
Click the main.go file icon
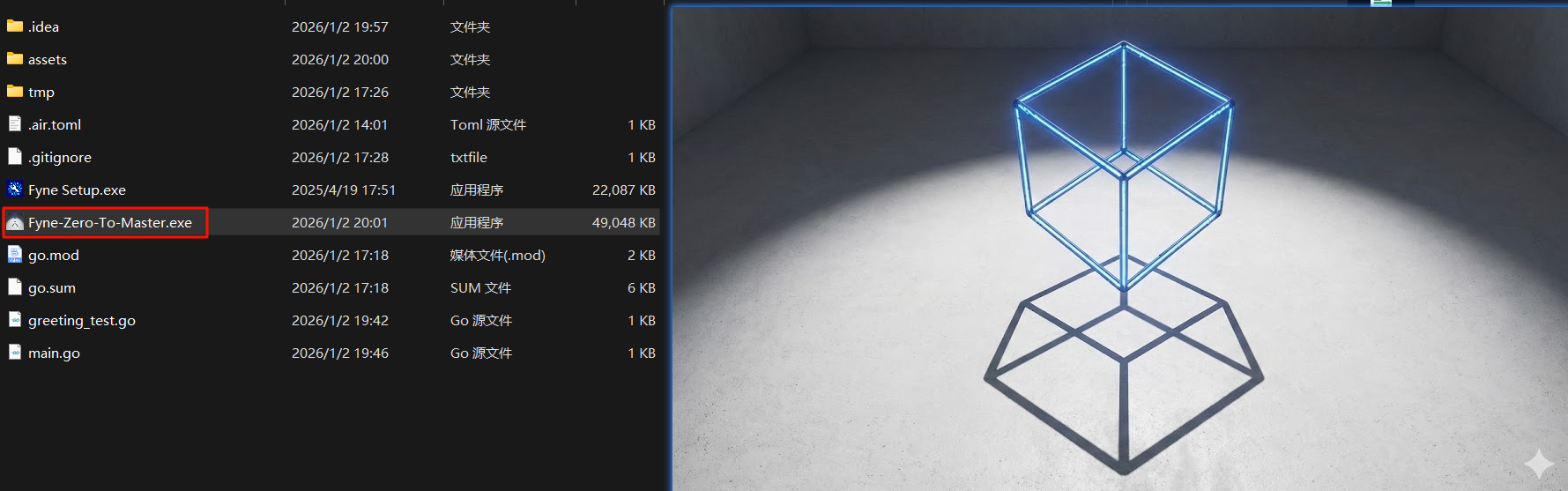tap(15, 353)
